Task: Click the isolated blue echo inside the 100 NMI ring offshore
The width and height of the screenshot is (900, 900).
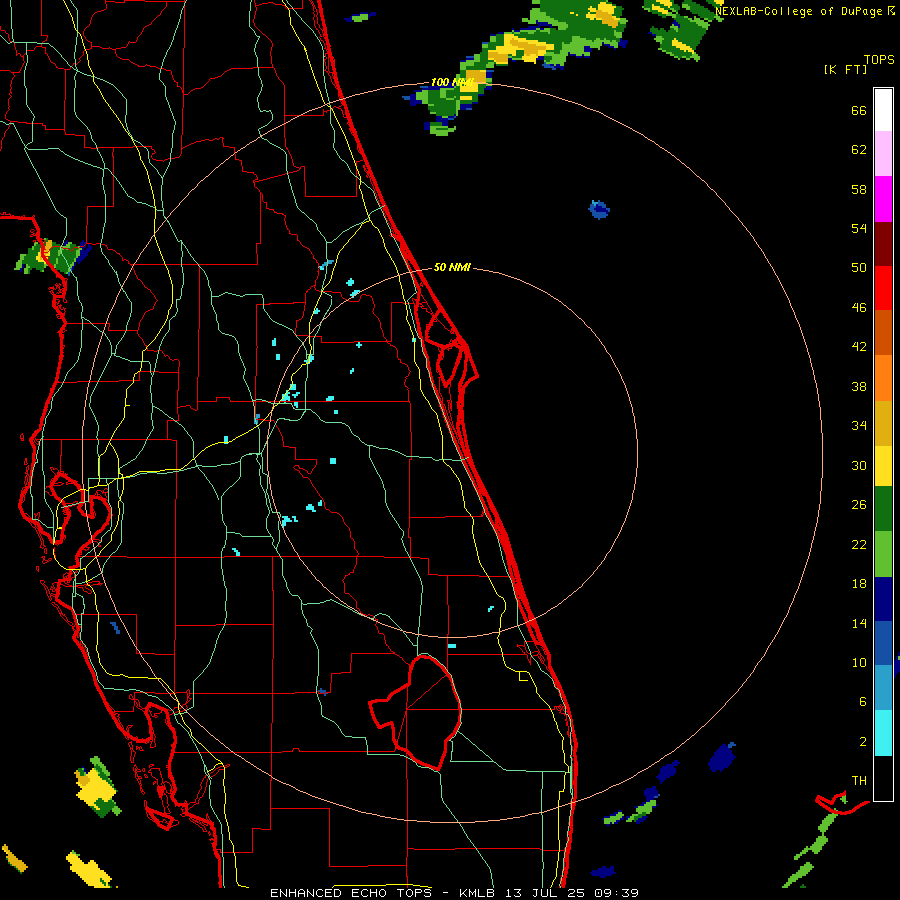Action: (x=599, y=210)
